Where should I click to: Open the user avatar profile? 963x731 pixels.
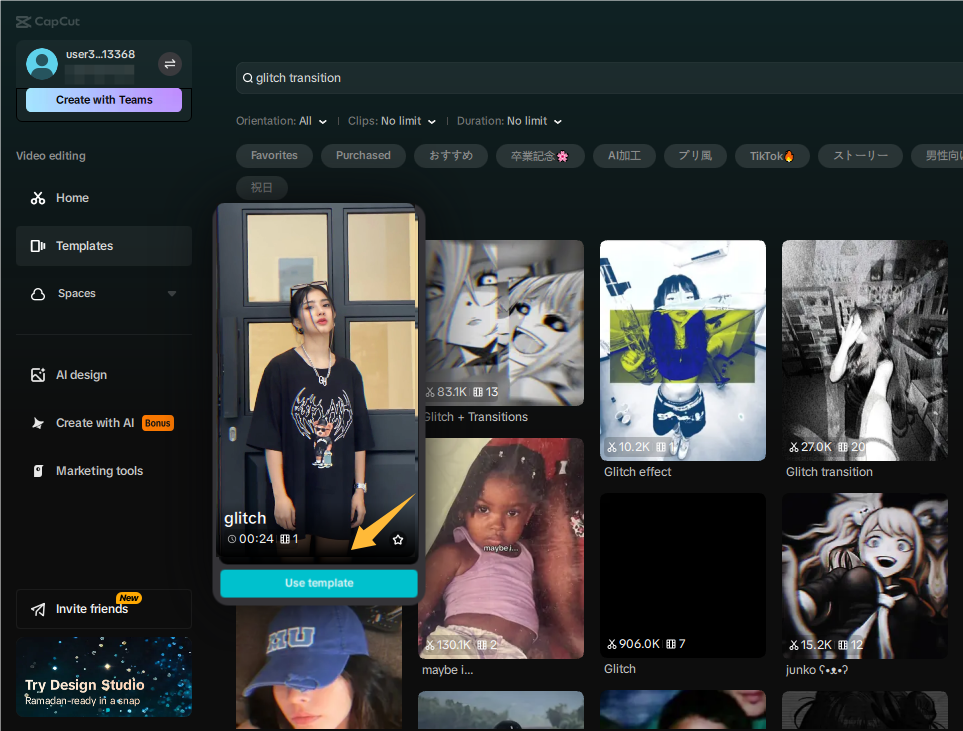(x=42, y=63)
